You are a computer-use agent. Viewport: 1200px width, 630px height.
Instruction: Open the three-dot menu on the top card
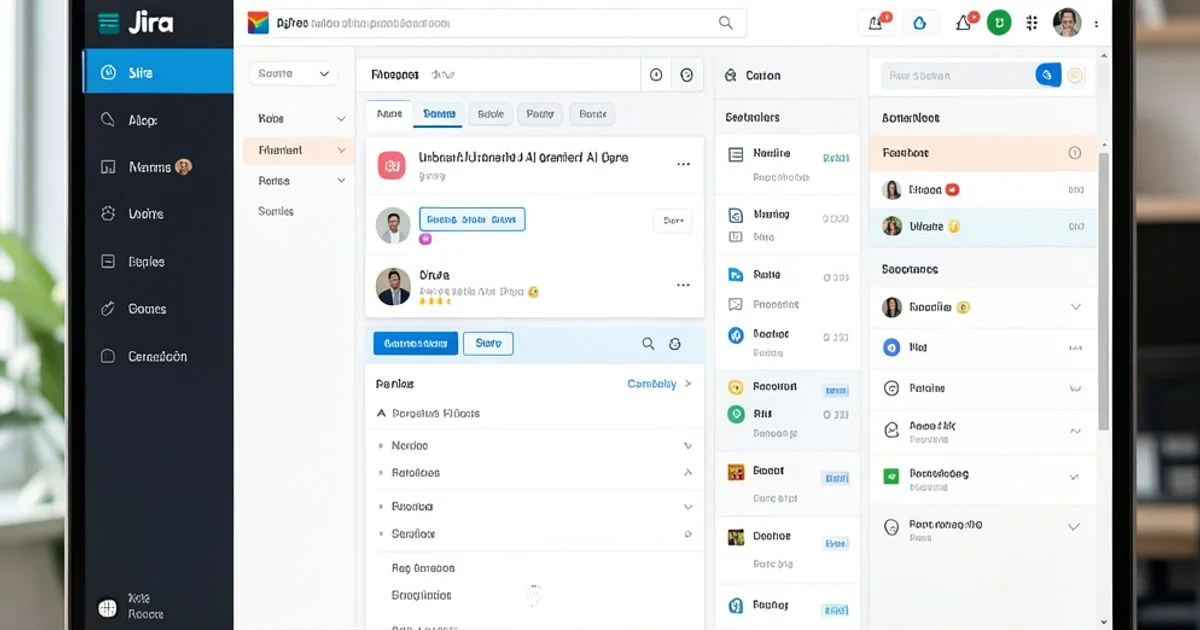coord(683,164)
